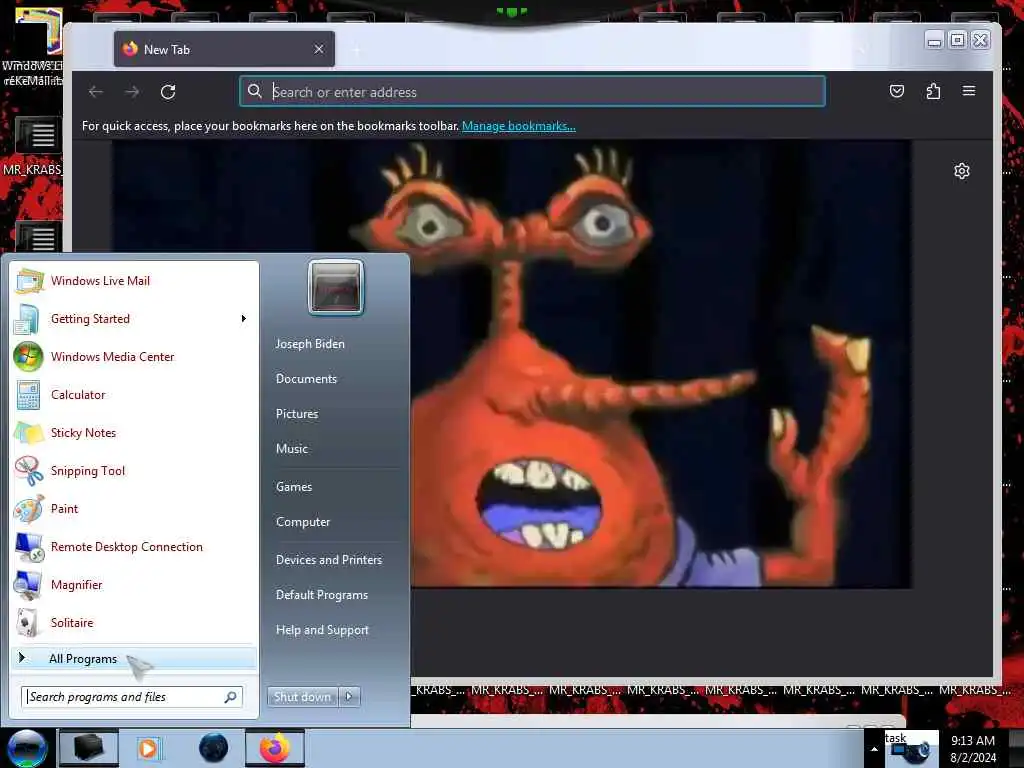Open the Firefox hamburger menu
Screen dimensions: 1024x768
(x=969, y=91)
